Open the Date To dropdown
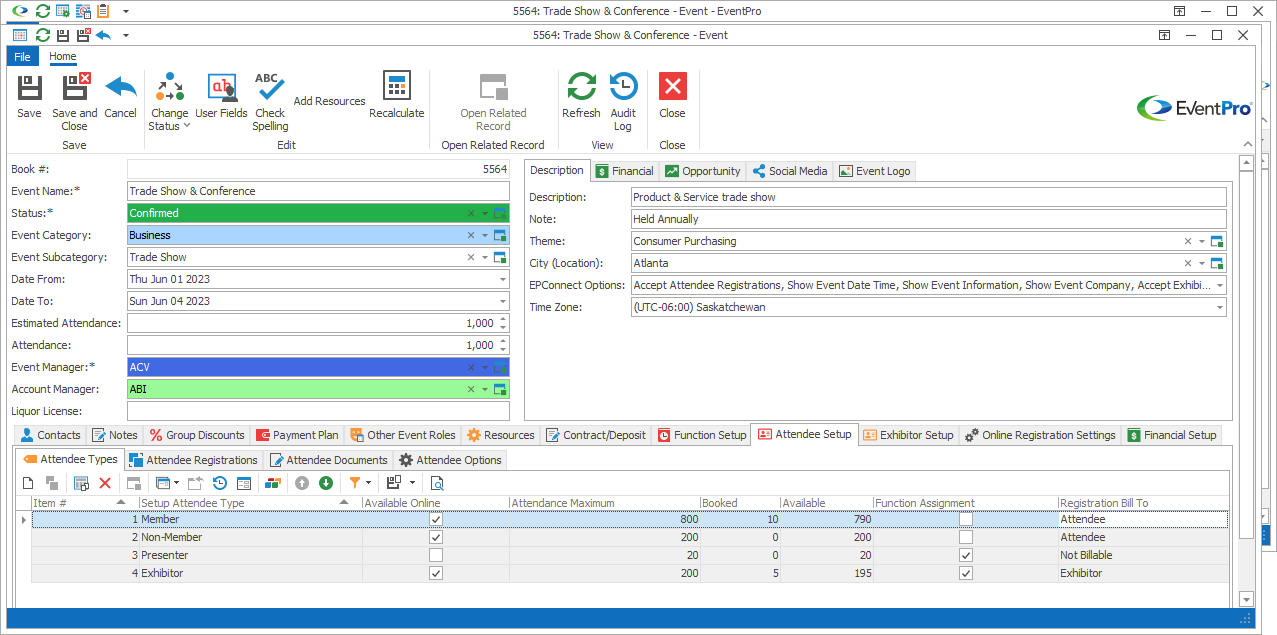1277x635 pixels. point(503,301)
